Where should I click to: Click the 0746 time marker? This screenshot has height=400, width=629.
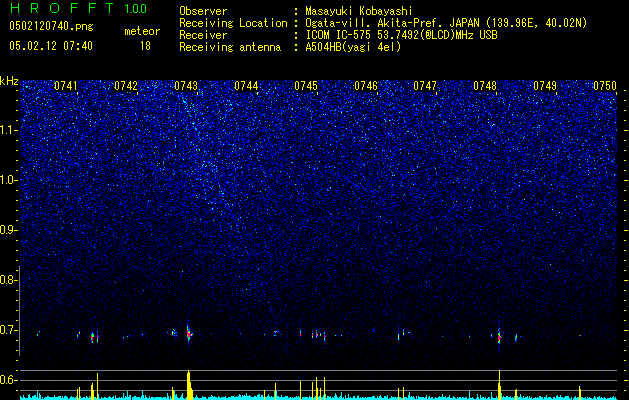click(366, 86)
